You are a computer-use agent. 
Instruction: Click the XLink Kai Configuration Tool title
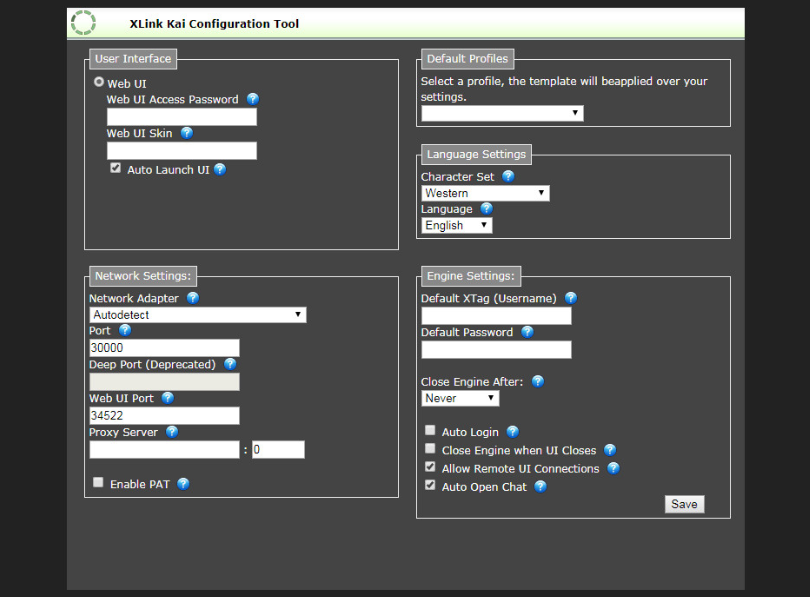click(x=214, y=24)
